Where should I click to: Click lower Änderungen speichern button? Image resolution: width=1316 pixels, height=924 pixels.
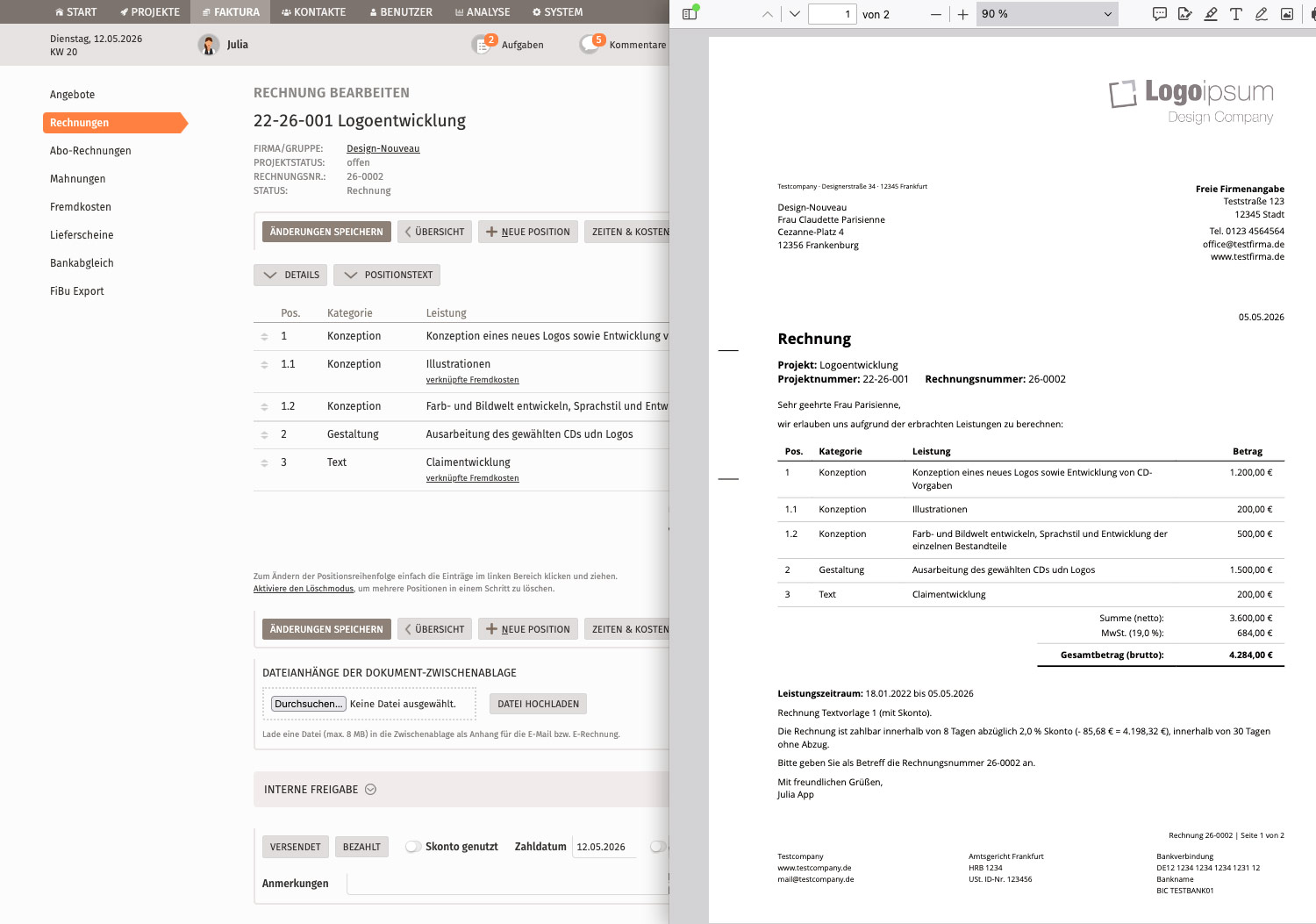coord(326,629)
